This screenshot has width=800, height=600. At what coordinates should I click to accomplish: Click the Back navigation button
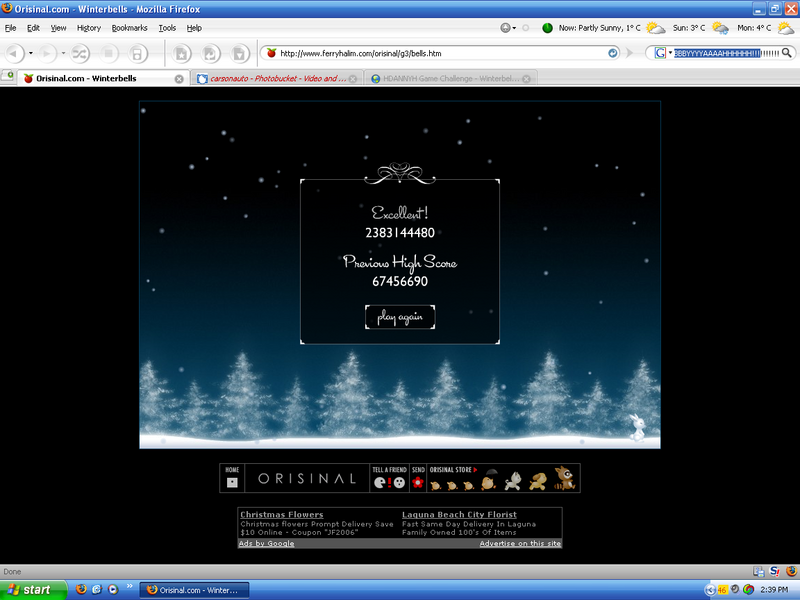tap(14, 53)
